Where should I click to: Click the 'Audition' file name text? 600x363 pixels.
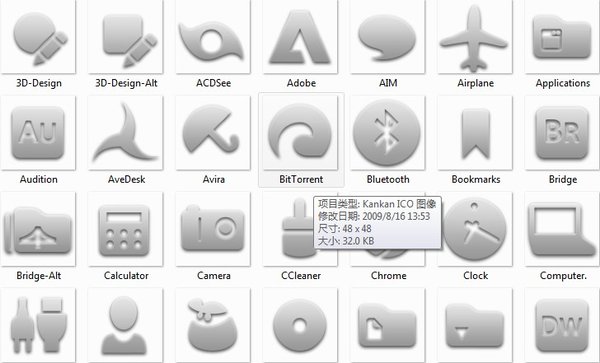[x=39, y=179]
